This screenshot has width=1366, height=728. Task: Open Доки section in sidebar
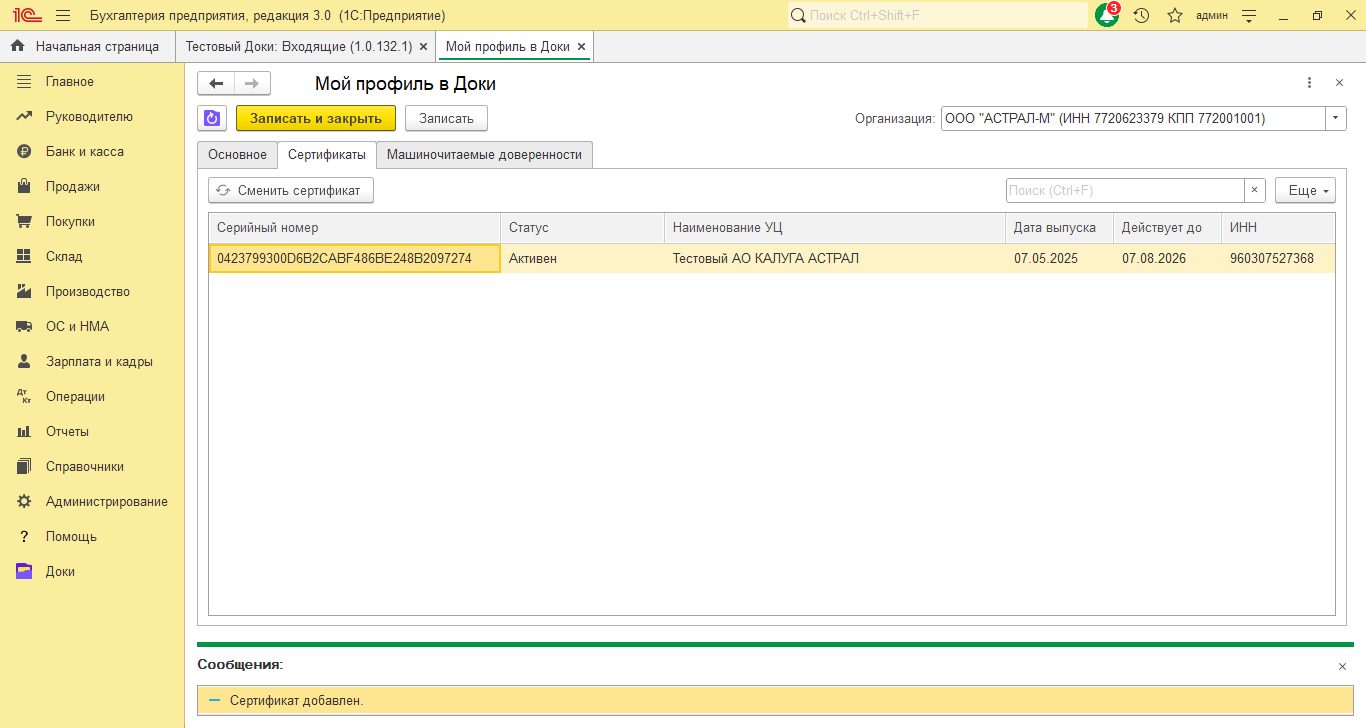click(60, 572)
